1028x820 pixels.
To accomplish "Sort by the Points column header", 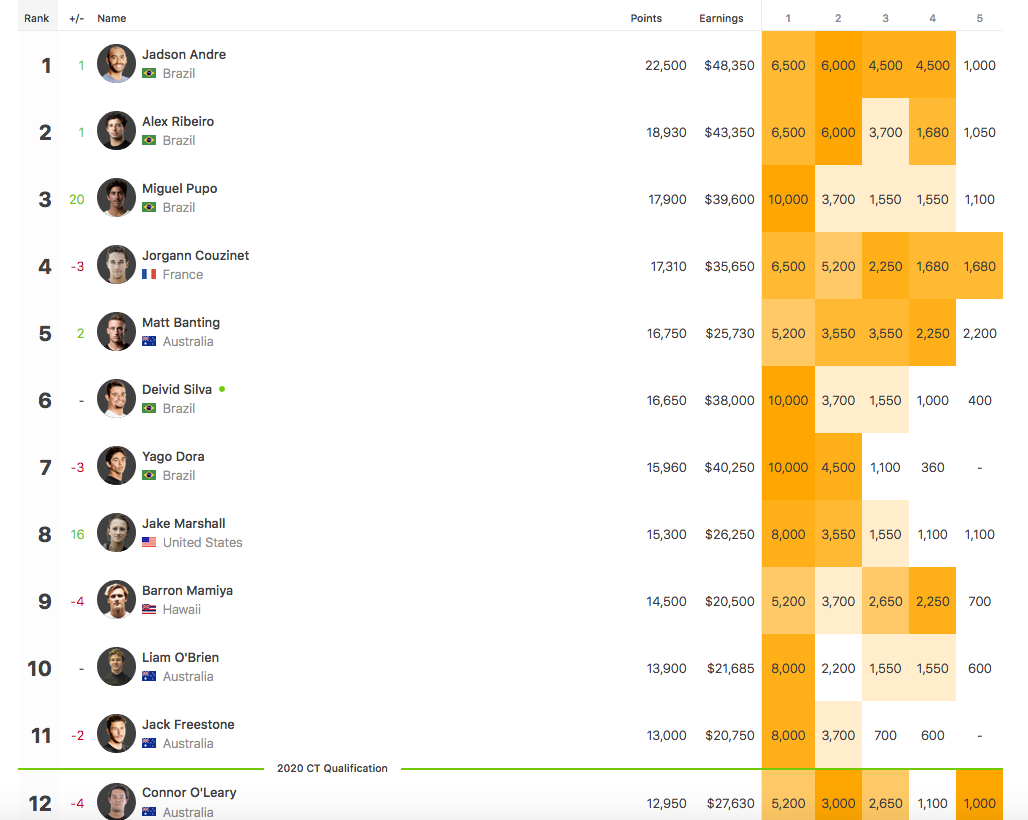I will [x=646, y=18].
